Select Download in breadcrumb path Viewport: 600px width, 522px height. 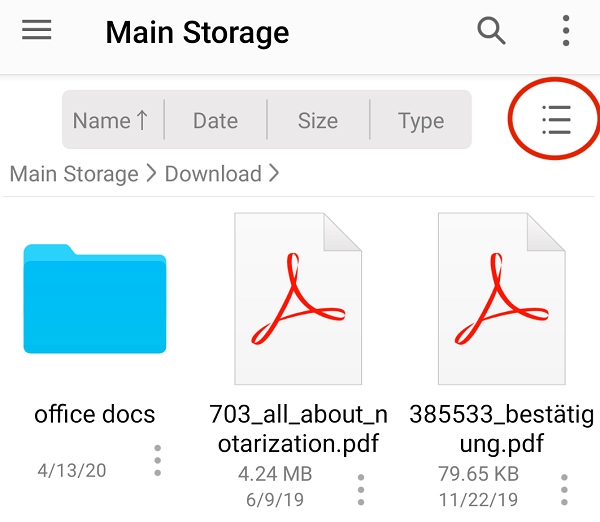213,174
